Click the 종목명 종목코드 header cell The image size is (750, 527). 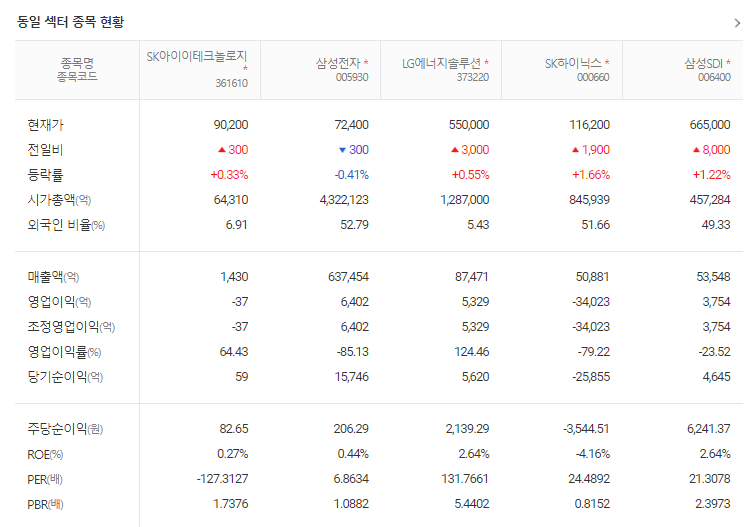click(x=77, y=70)
